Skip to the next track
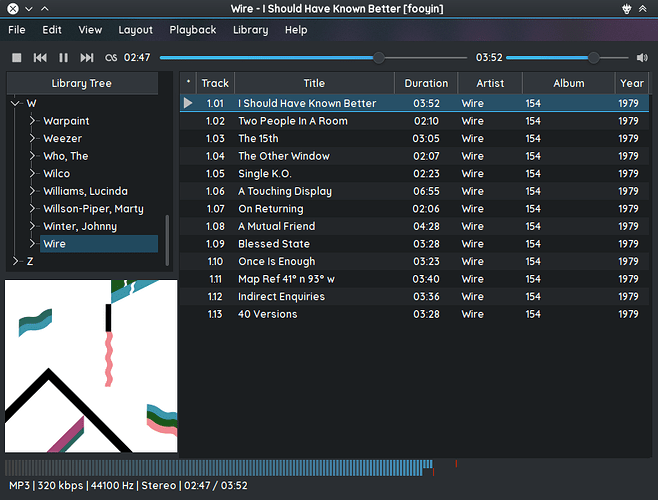The image size is (658, 500). click(x=87, y=58)
